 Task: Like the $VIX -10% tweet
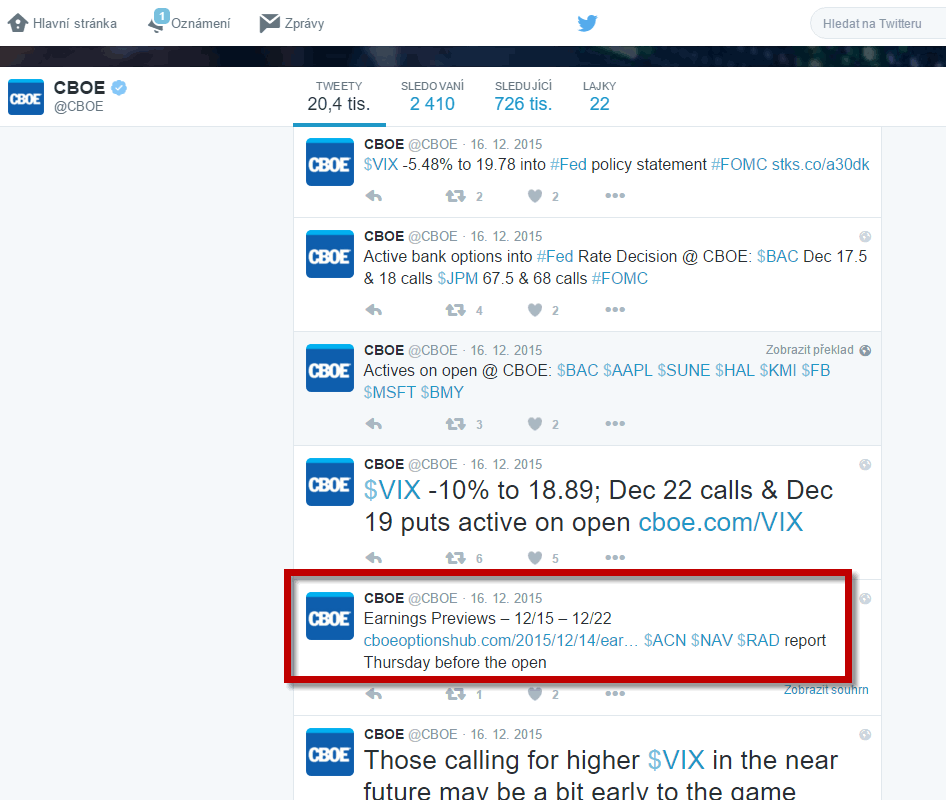[535, 558]
